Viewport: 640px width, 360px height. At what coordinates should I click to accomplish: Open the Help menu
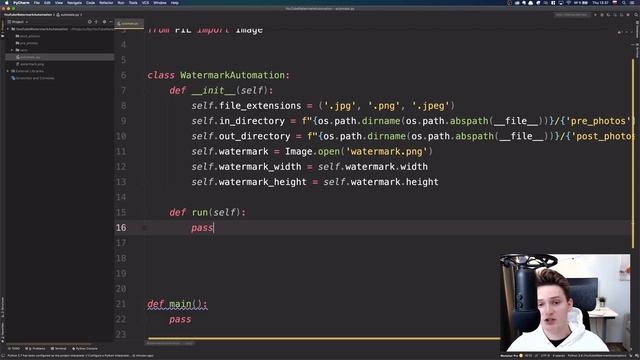pos(175,3)
